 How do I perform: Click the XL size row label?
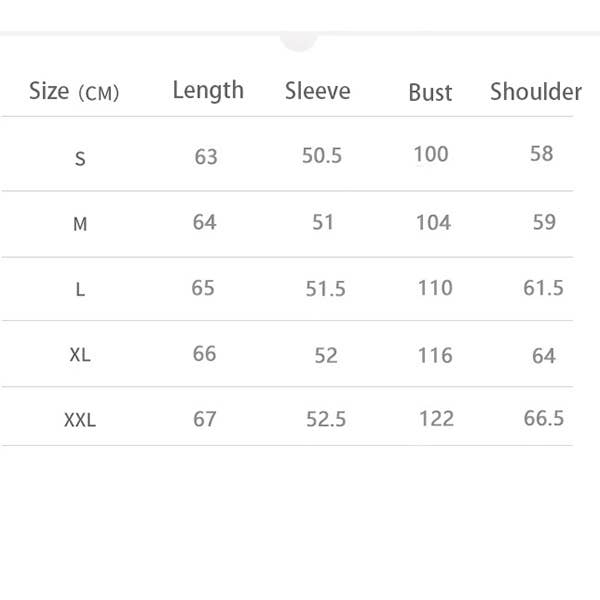tap(80, 355)
